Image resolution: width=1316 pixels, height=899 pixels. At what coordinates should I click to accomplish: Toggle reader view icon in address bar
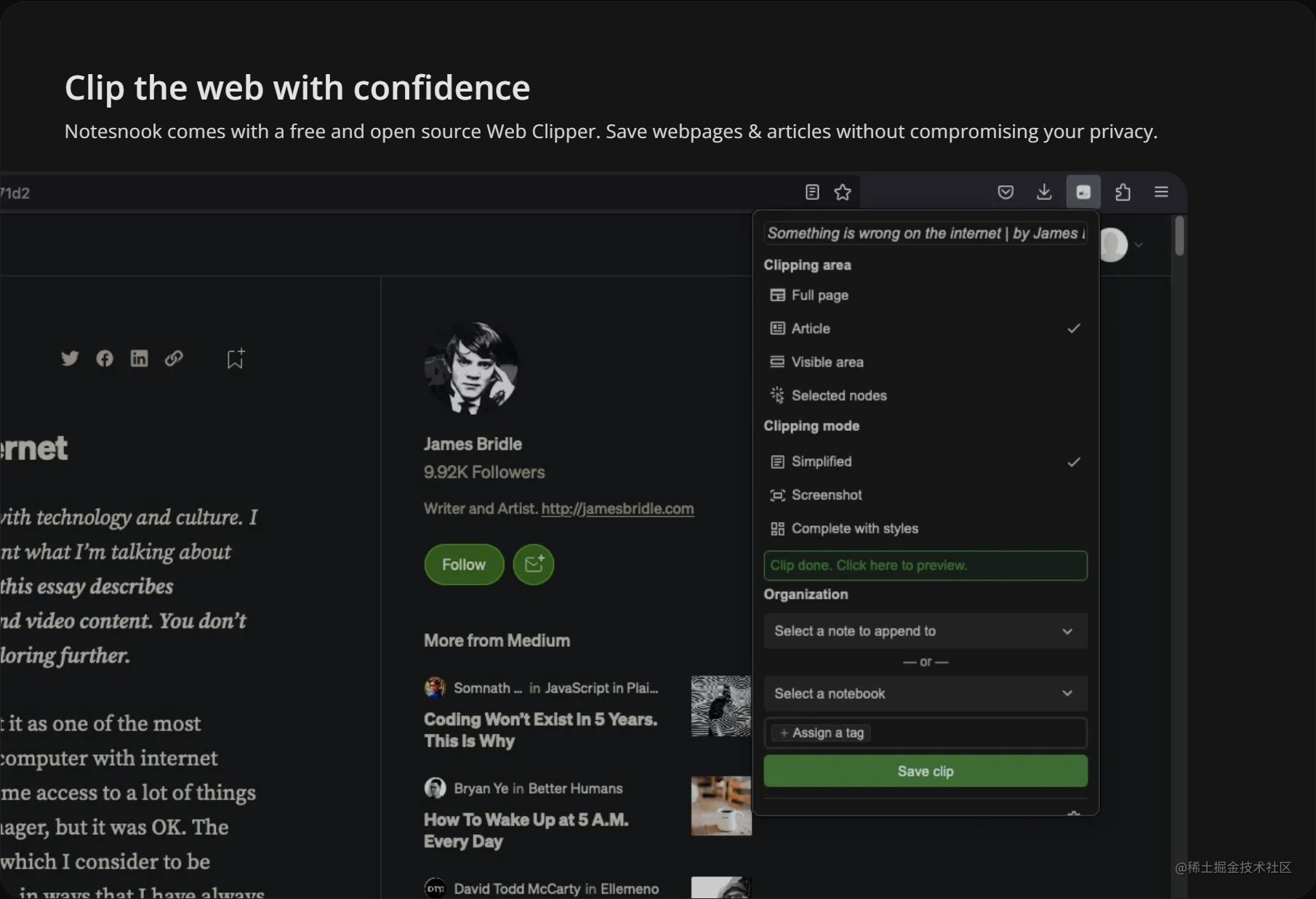point(812,192)
